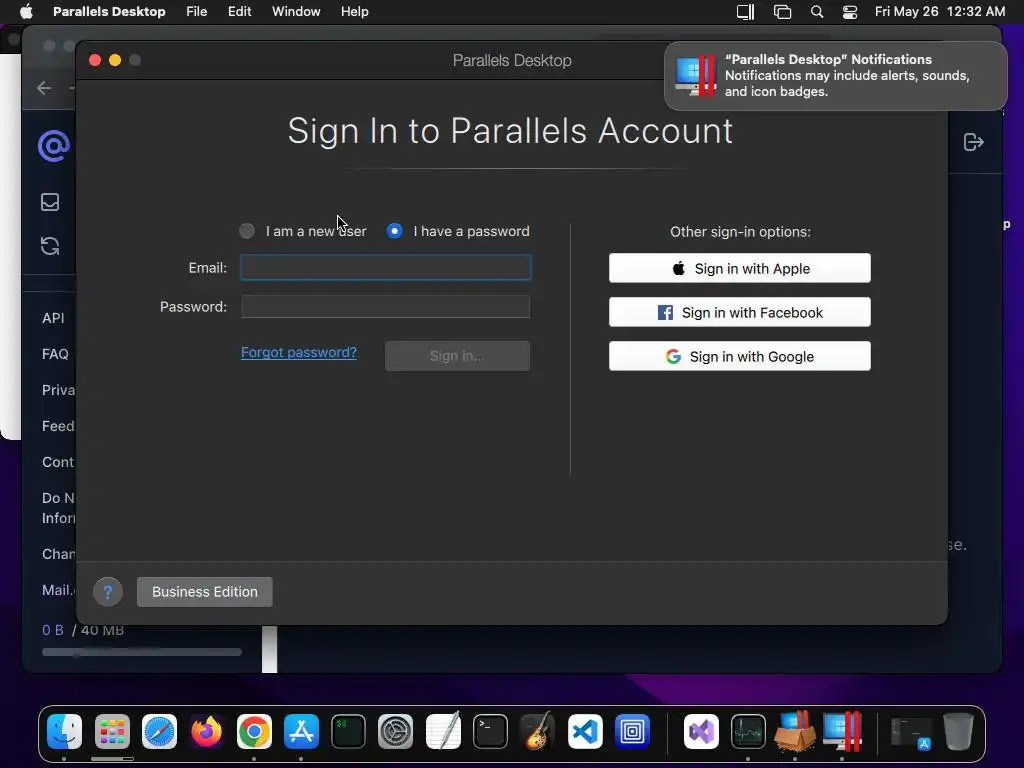Screen dimensions: 1024x768
Task: Open the Parallels Desktop app menu
Action: [x=109, y=12]
